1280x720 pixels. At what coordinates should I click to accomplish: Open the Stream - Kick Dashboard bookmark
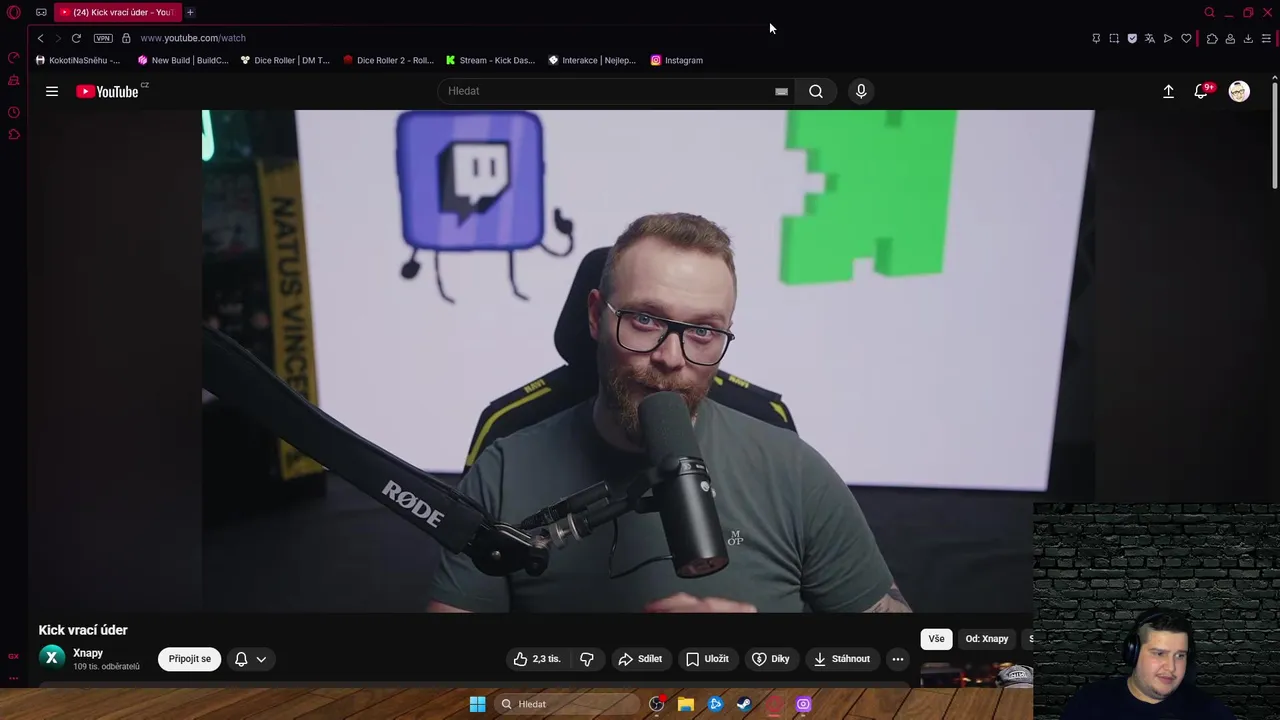tap(491, 60)
